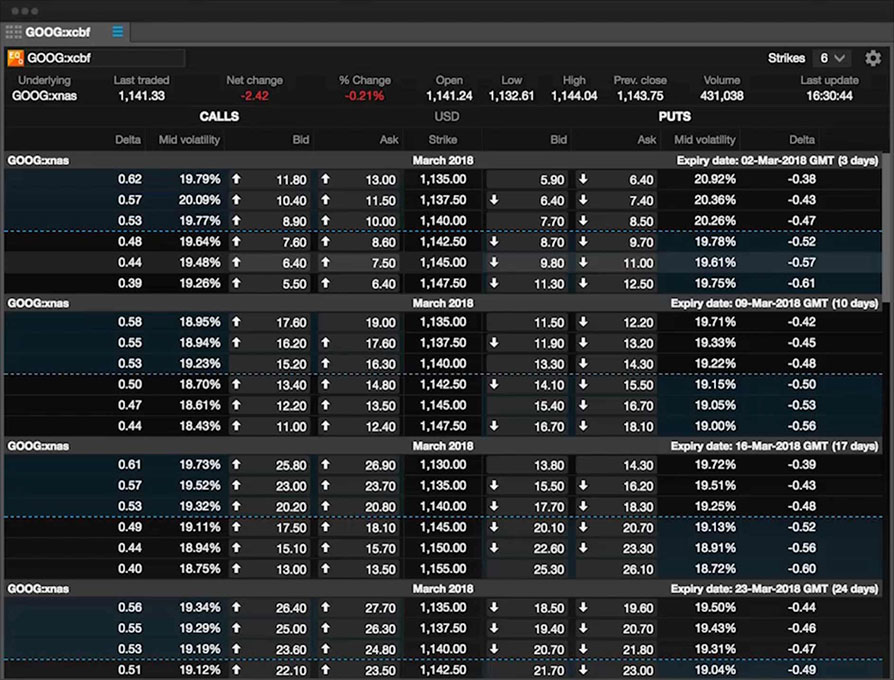Click up arrow next to call ask 19.00
This screenshot has height=680, width=894.
[x=325, y=323]
